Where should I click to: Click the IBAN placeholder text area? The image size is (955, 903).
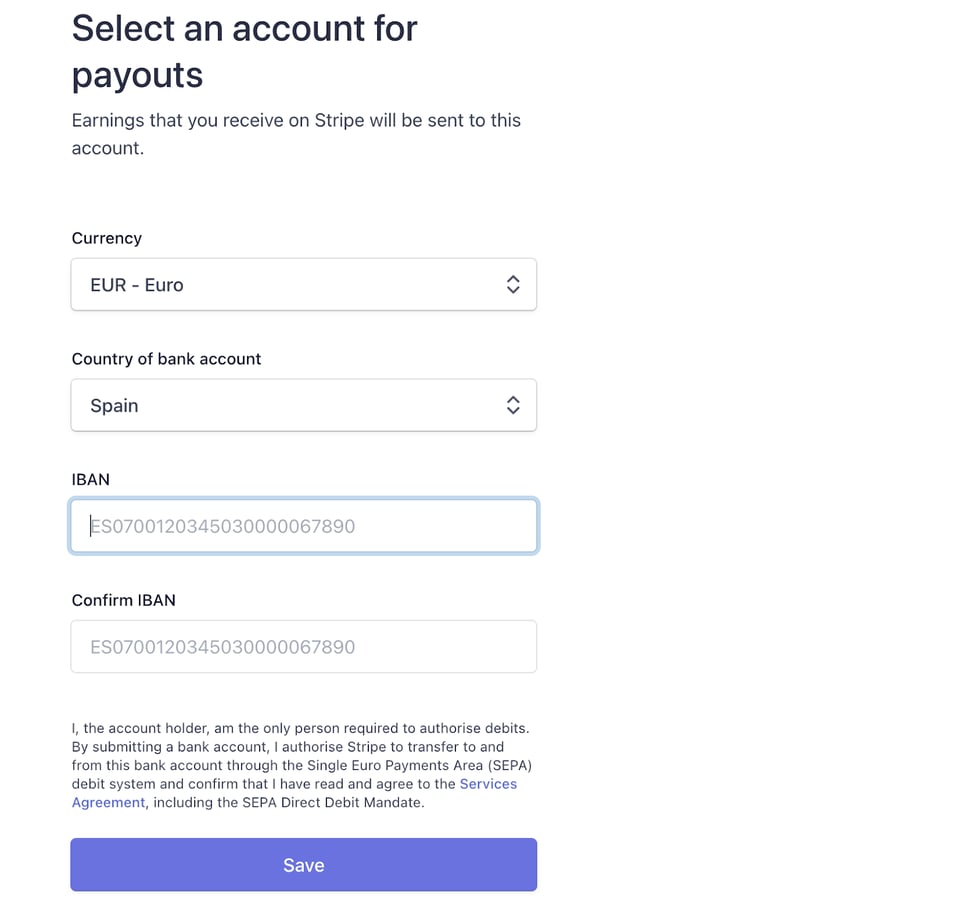[222, 525]
